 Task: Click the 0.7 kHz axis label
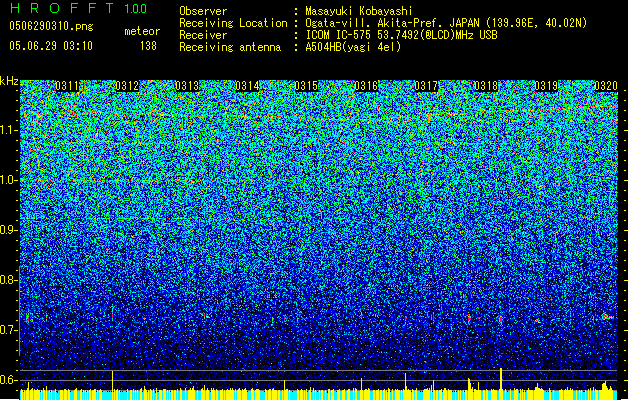8,330
